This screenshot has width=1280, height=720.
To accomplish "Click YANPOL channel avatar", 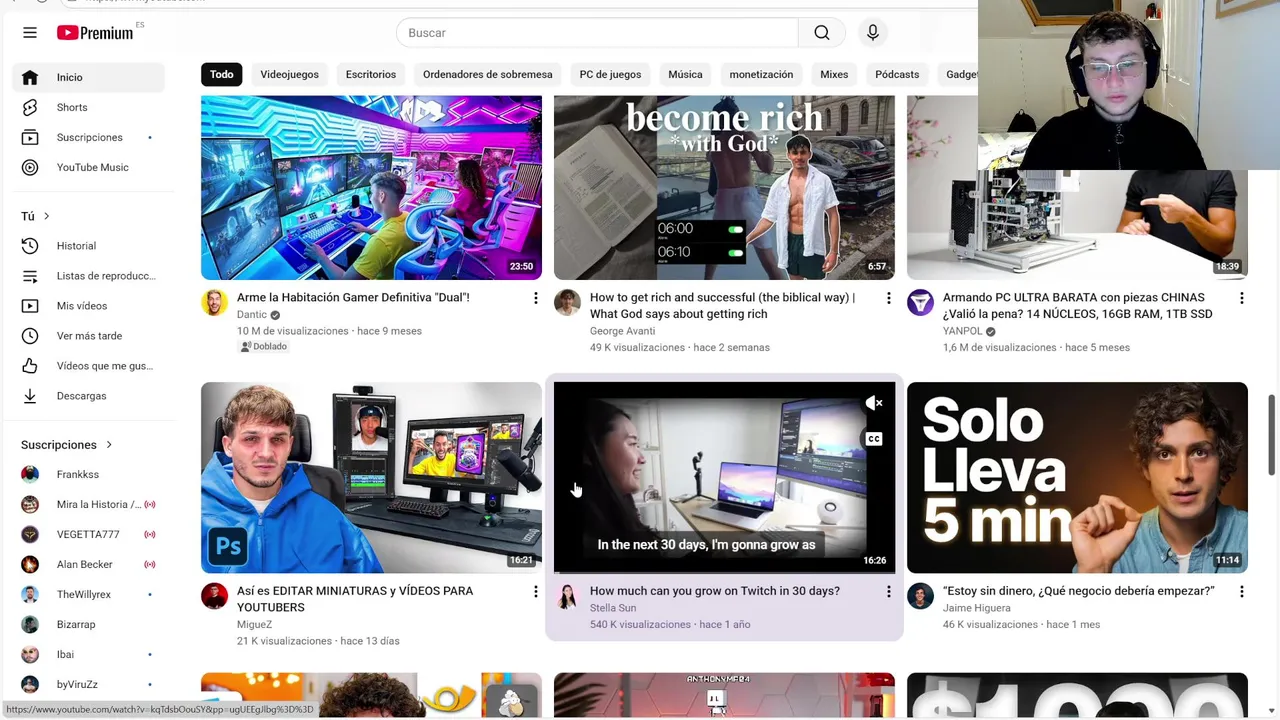I will coord(920,302).
